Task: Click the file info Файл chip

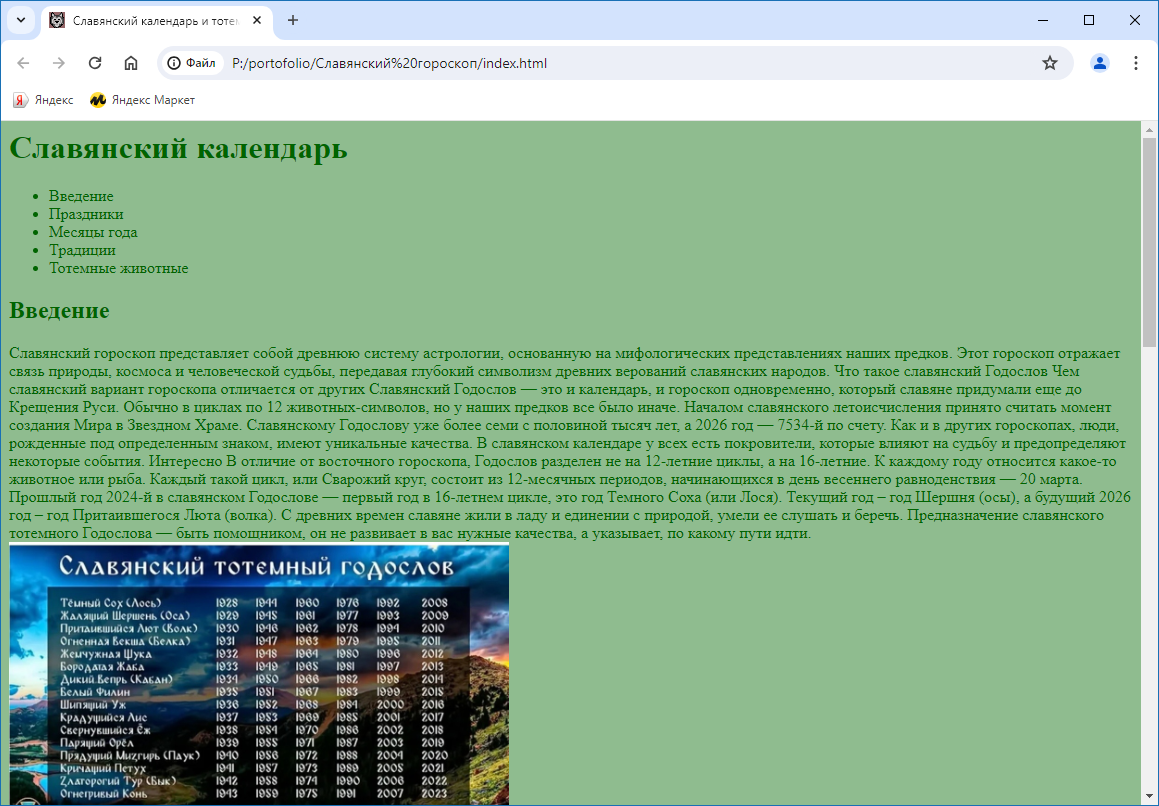Action: (192, 63)
